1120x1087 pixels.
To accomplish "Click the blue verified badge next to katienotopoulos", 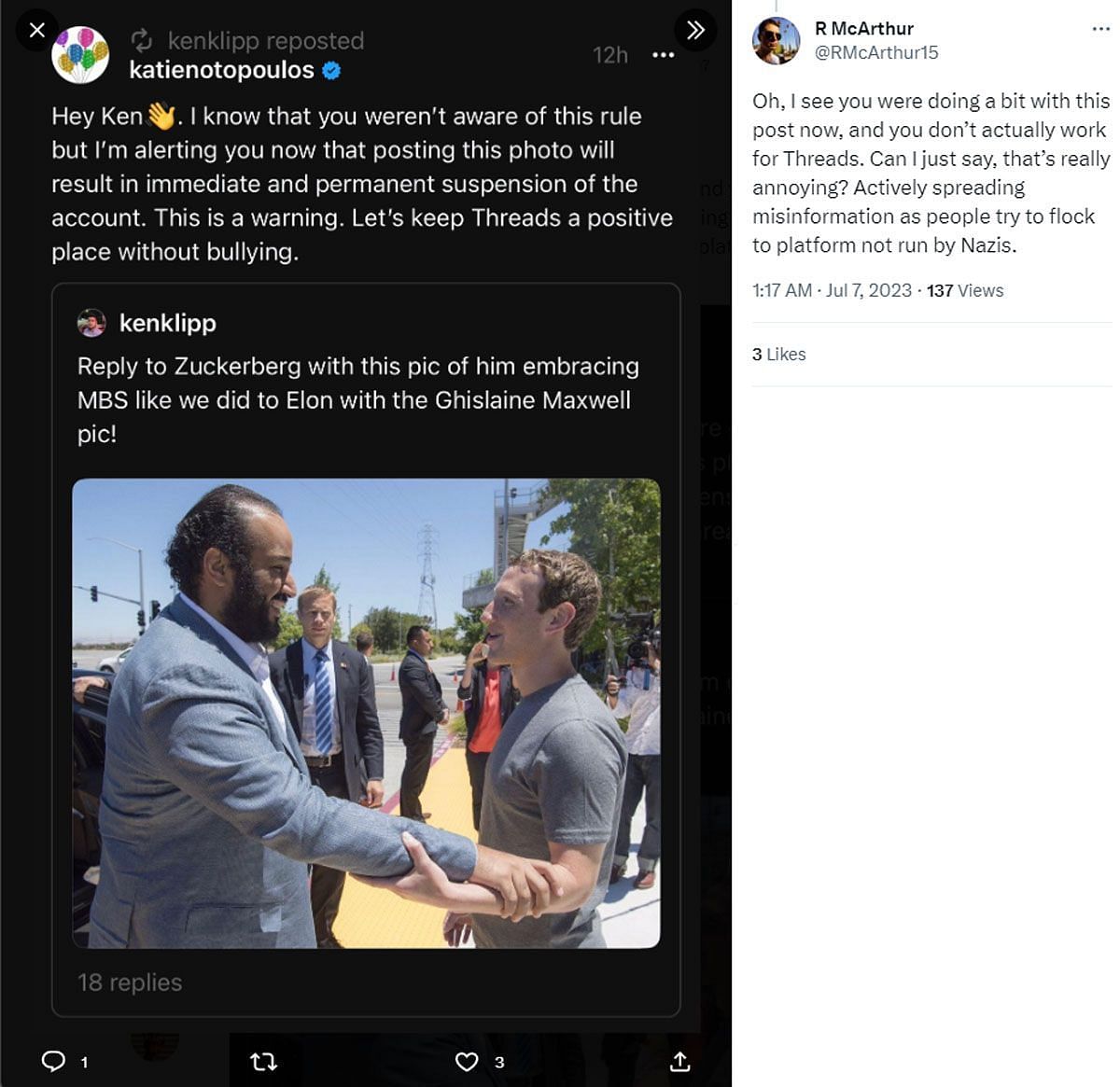I will pyautogui.click(x=331, y=70).
